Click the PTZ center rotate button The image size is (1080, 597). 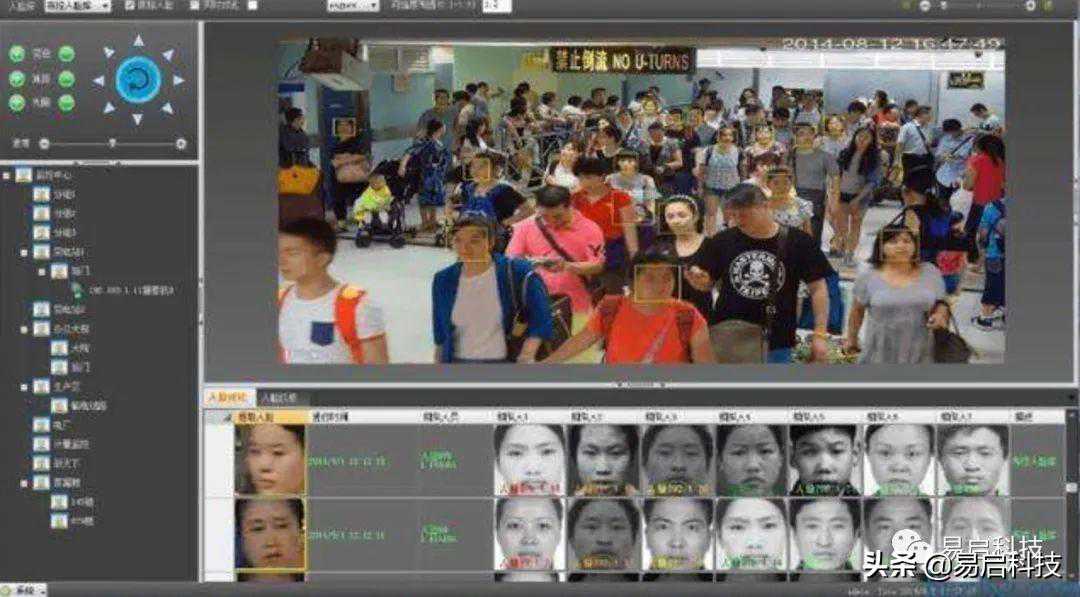click(138, 79)
